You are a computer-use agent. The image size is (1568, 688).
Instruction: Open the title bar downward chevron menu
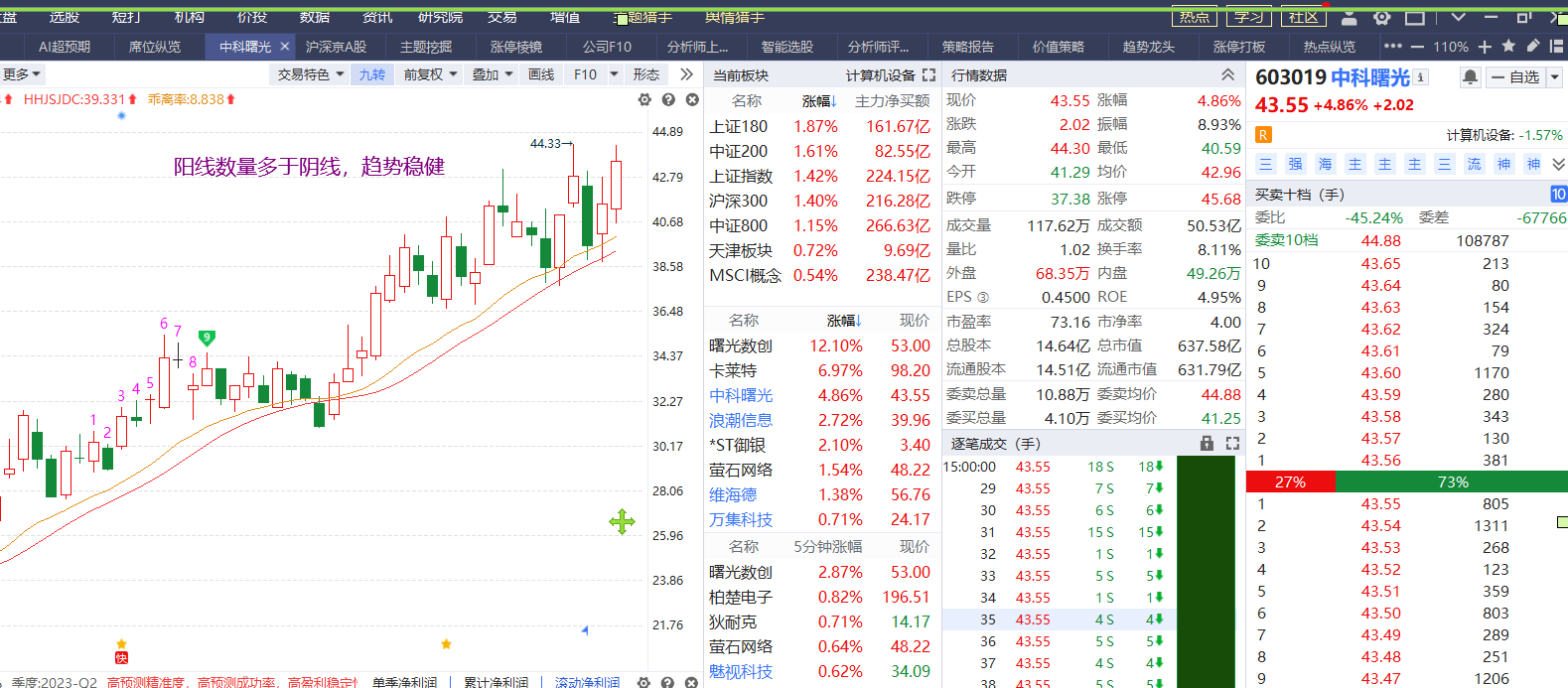point(1458,17)
